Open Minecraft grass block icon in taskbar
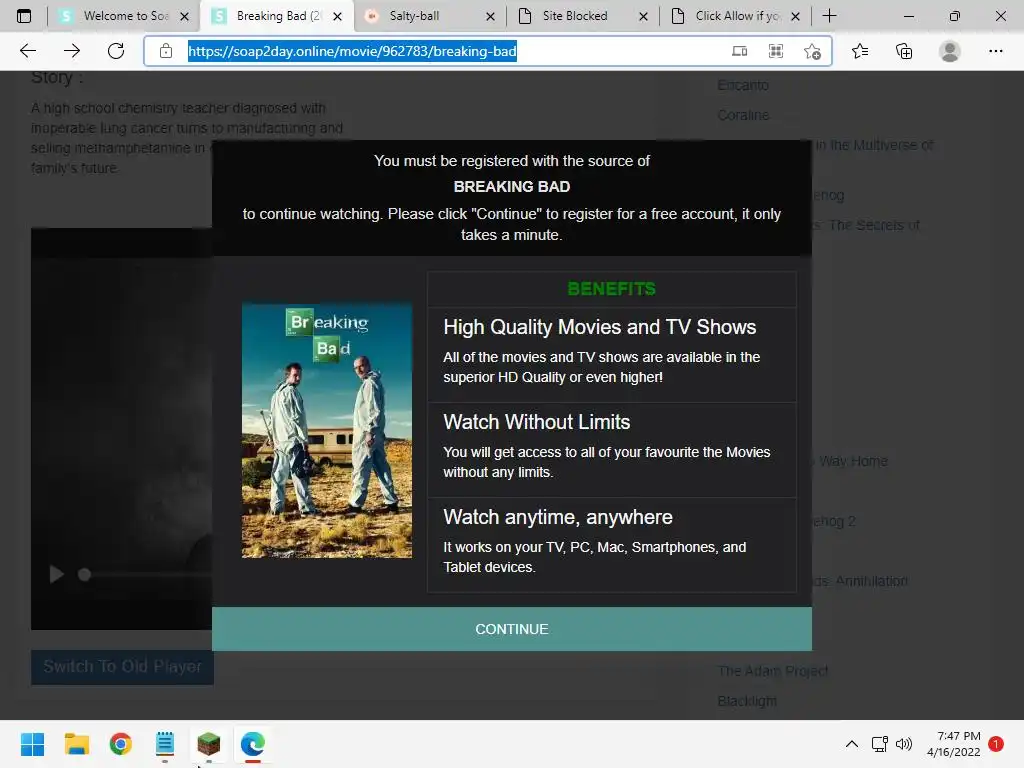Screen dimensions: 1024x768 coord(209,744)
